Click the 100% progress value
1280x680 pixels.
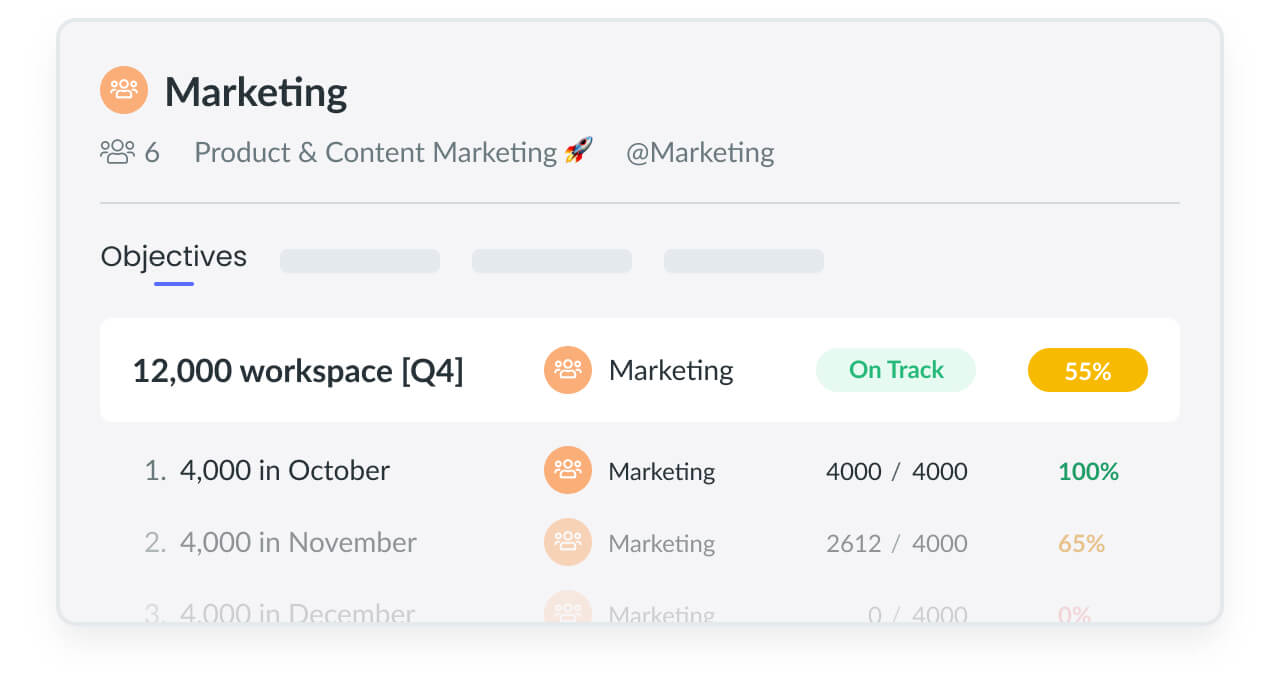pyautogui.click(x=1088, y=471)
